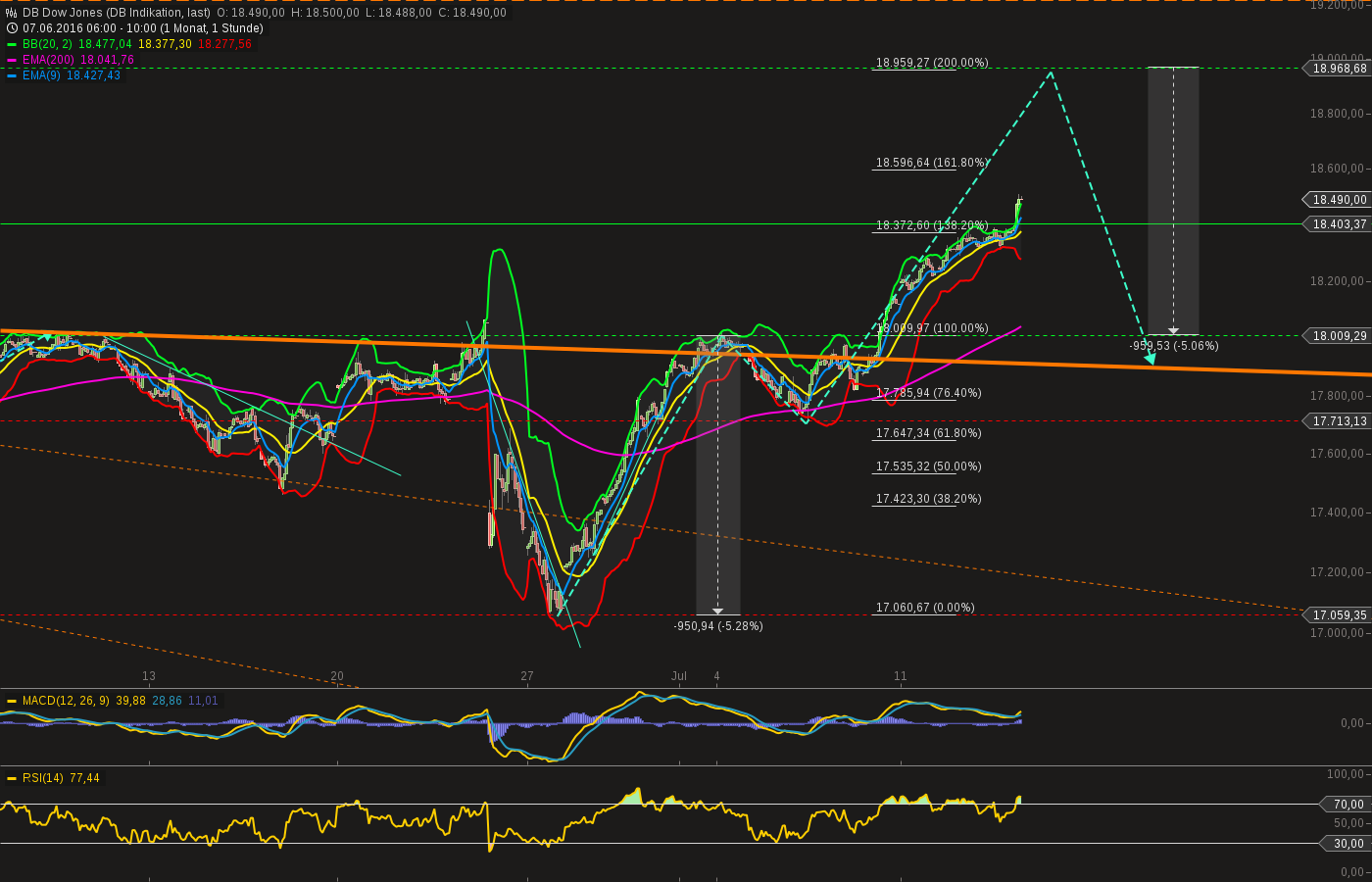The width and height of the screenshot is (1372, 882).
Task: Click the EMA(200) value 18.041,76
Action: (x=107, y=60)
